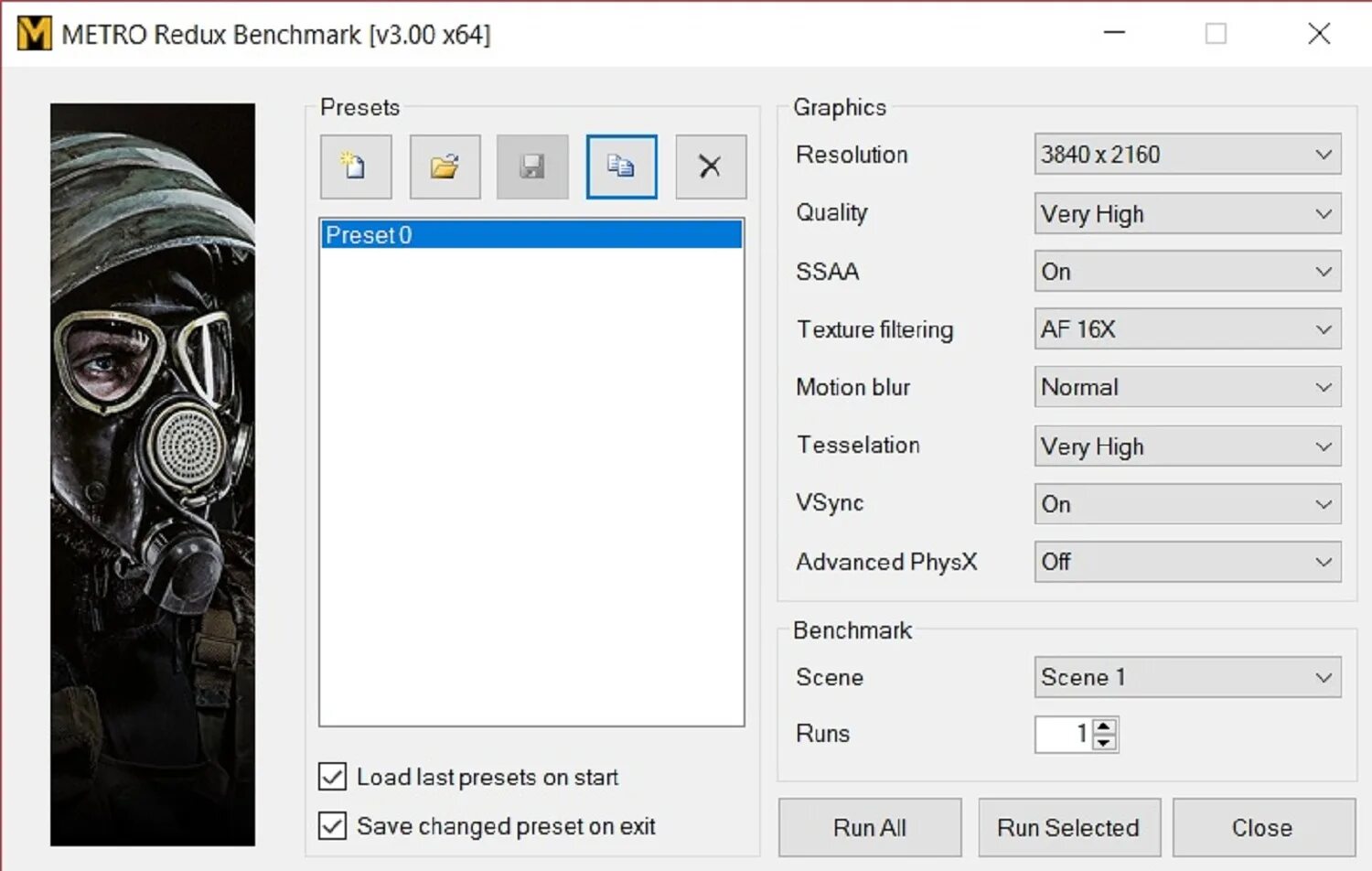Choose a benchmark from the Scene dropdown
Viewport: 1372px width, 871px height.
tap(1187, 677)
